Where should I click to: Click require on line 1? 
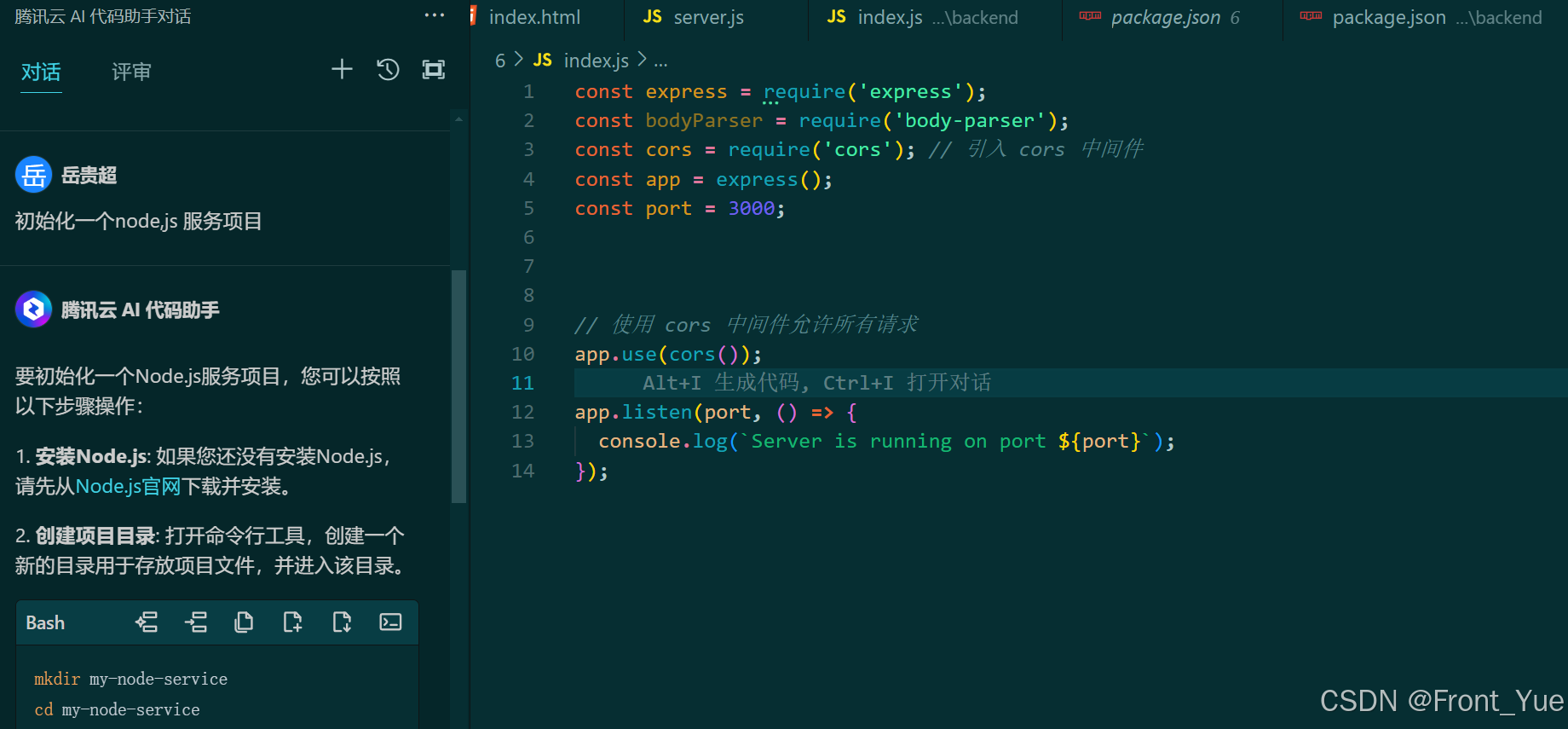pyautogui.click(x=804, y=91)
